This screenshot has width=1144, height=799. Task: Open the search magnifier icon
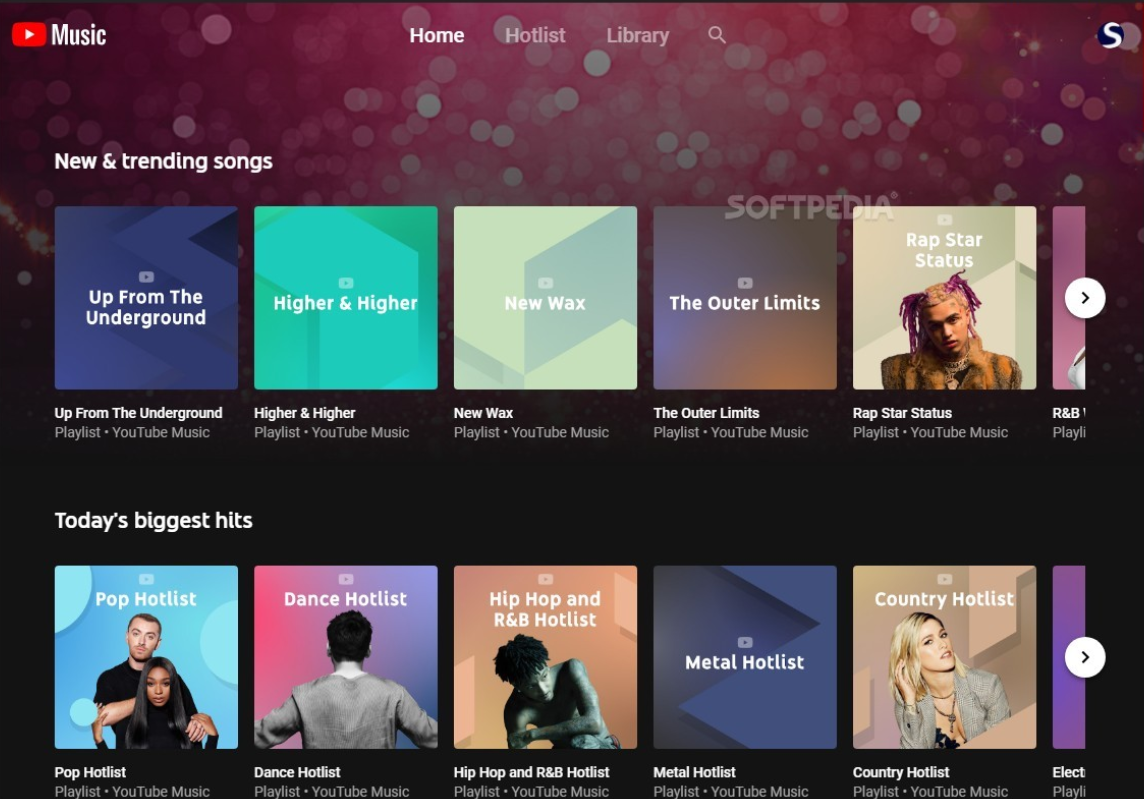[716, 35]
